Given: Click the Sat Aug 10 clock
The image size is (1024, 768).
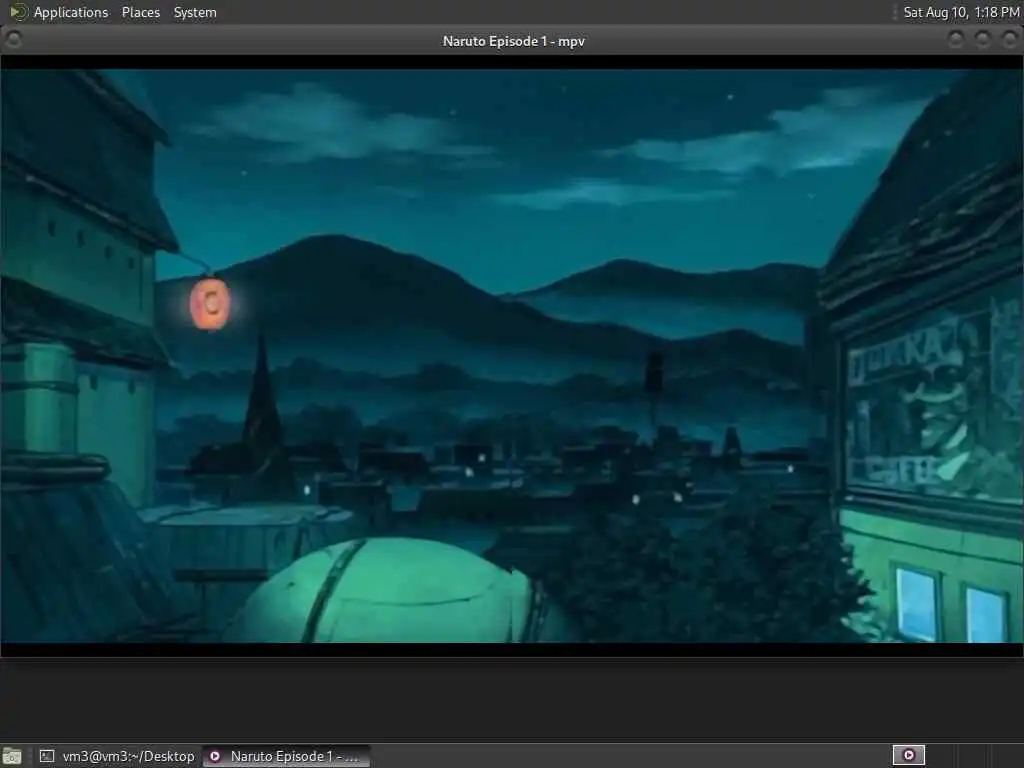Looking at the screenshot, I should (961, 12).
